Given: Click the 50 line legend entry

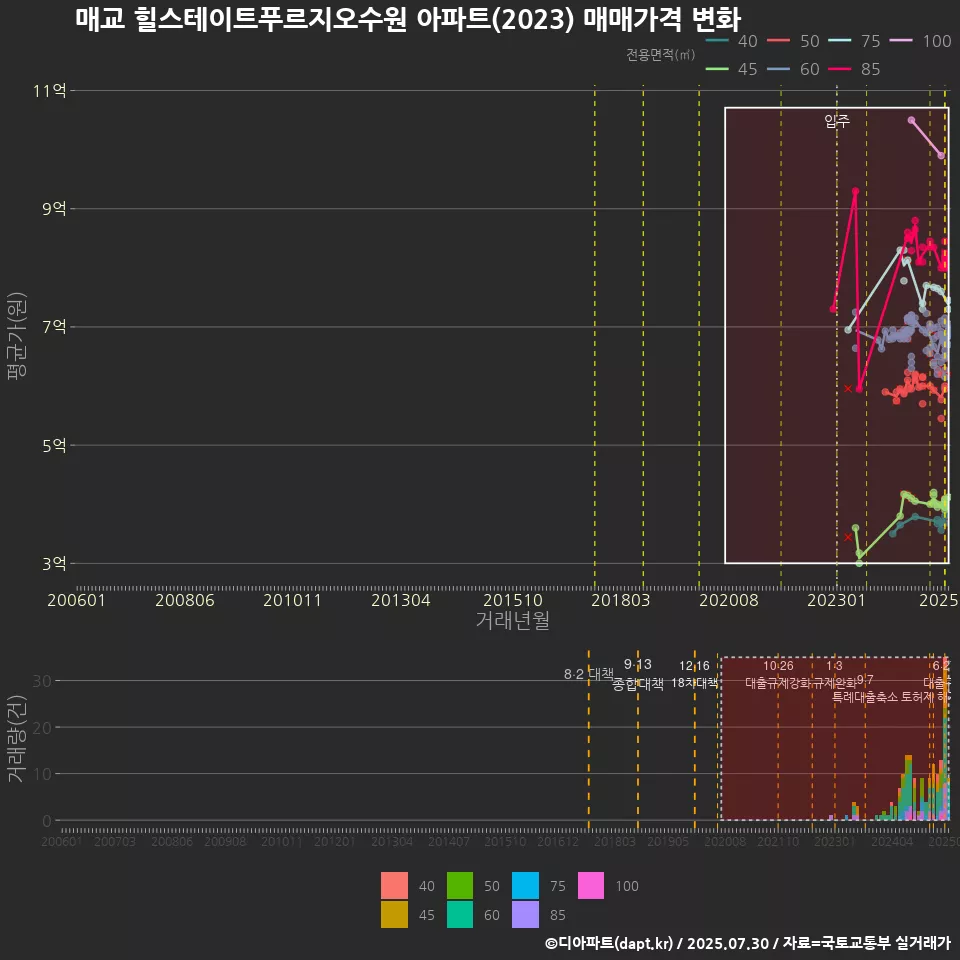Looking at the screenshot, I should point(793,41).
